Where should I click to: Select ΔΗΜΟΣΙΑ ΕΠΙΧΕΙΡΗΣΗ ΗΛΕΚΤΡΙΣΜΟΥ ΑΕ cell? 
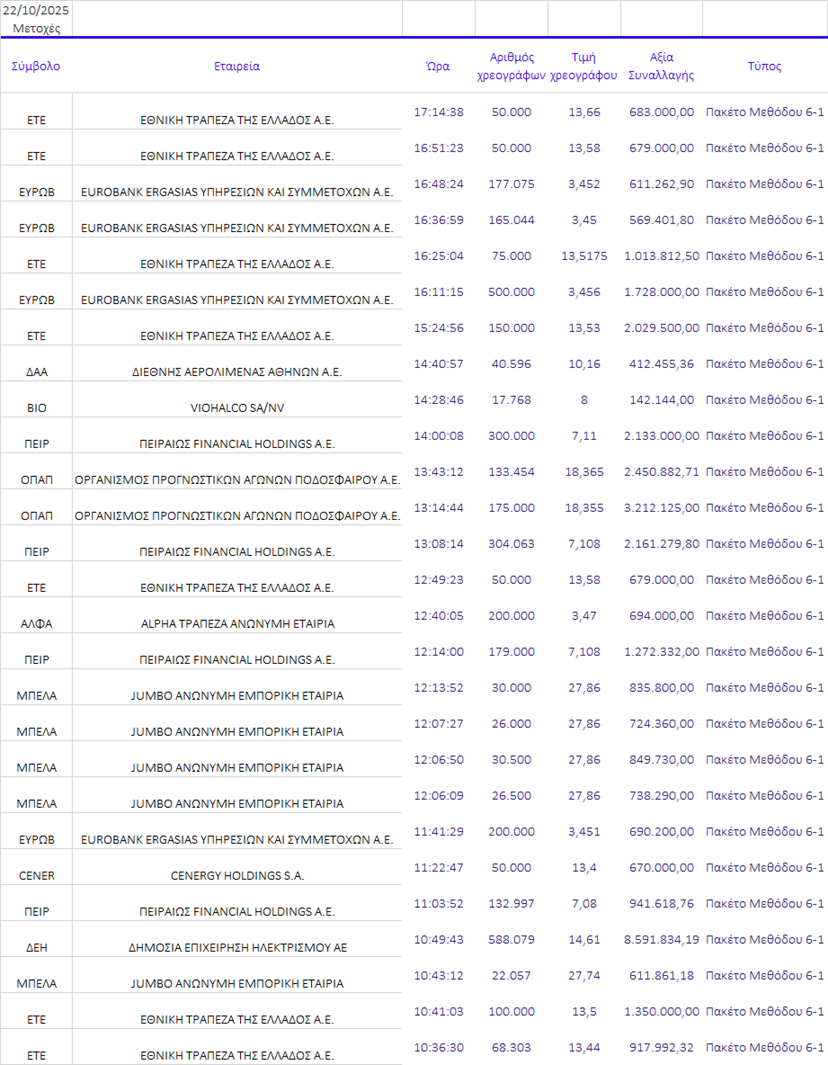(x=237, y=948)
